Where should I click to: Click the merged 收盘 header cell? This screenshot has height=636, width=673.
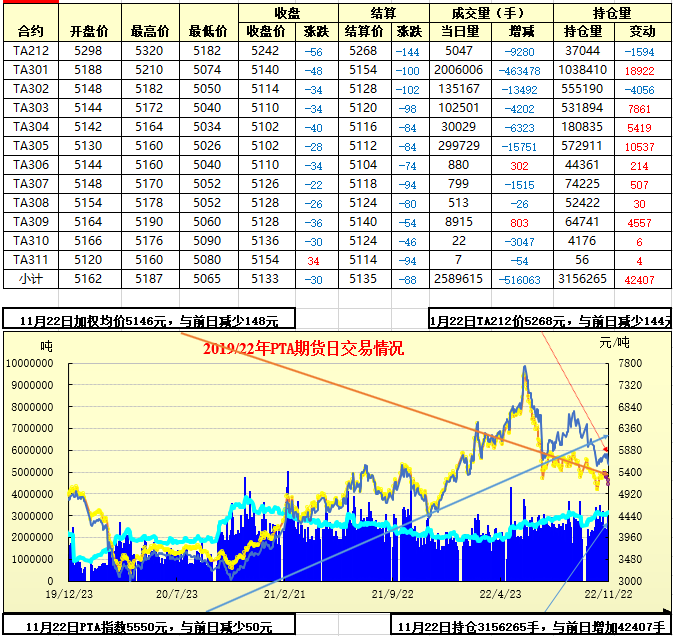[286, 13]
